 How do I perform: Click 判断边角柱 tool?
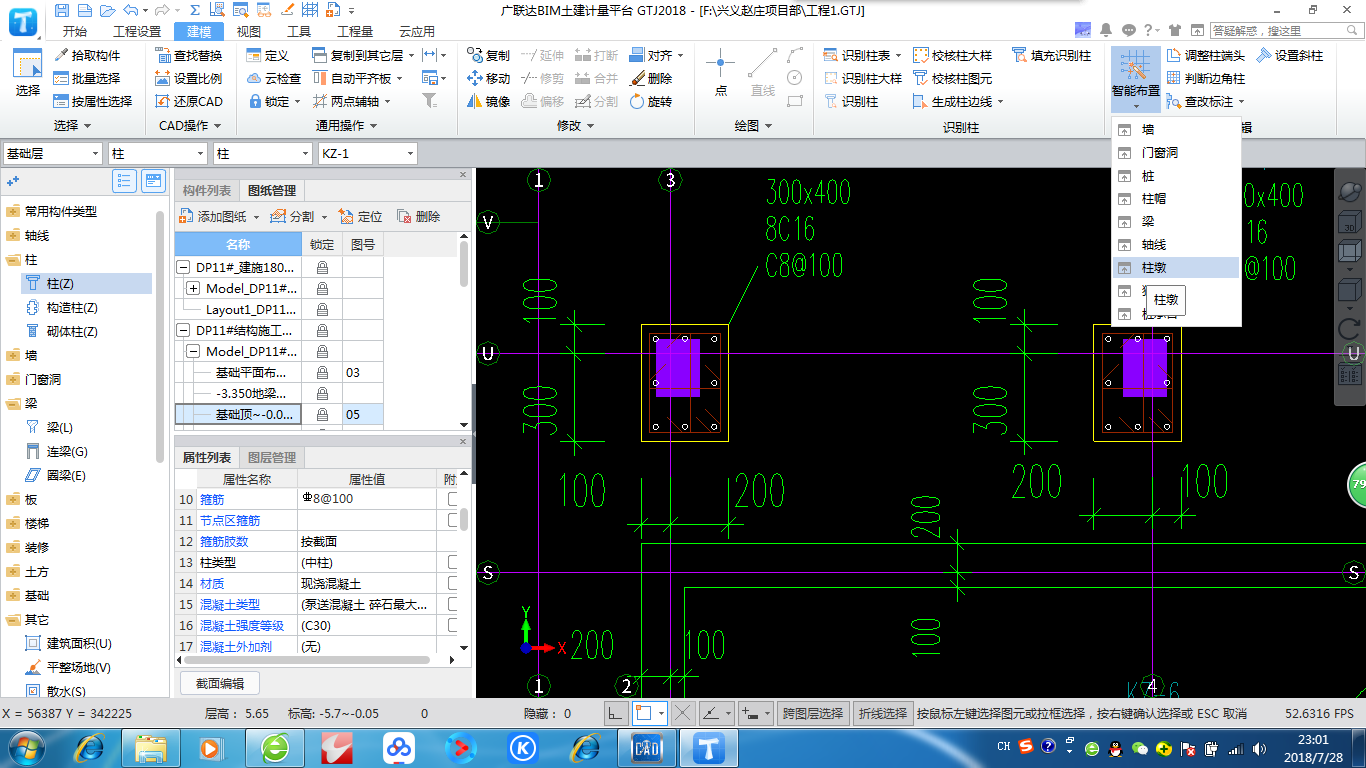[1206, 78]
